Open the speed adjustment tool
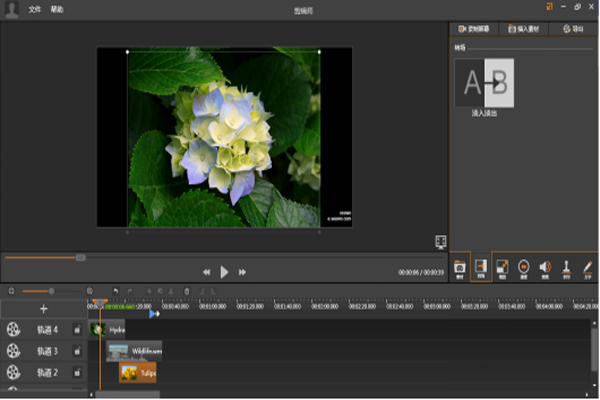The width and height of the screenshot is (600, 400). (x=524, y=267)
